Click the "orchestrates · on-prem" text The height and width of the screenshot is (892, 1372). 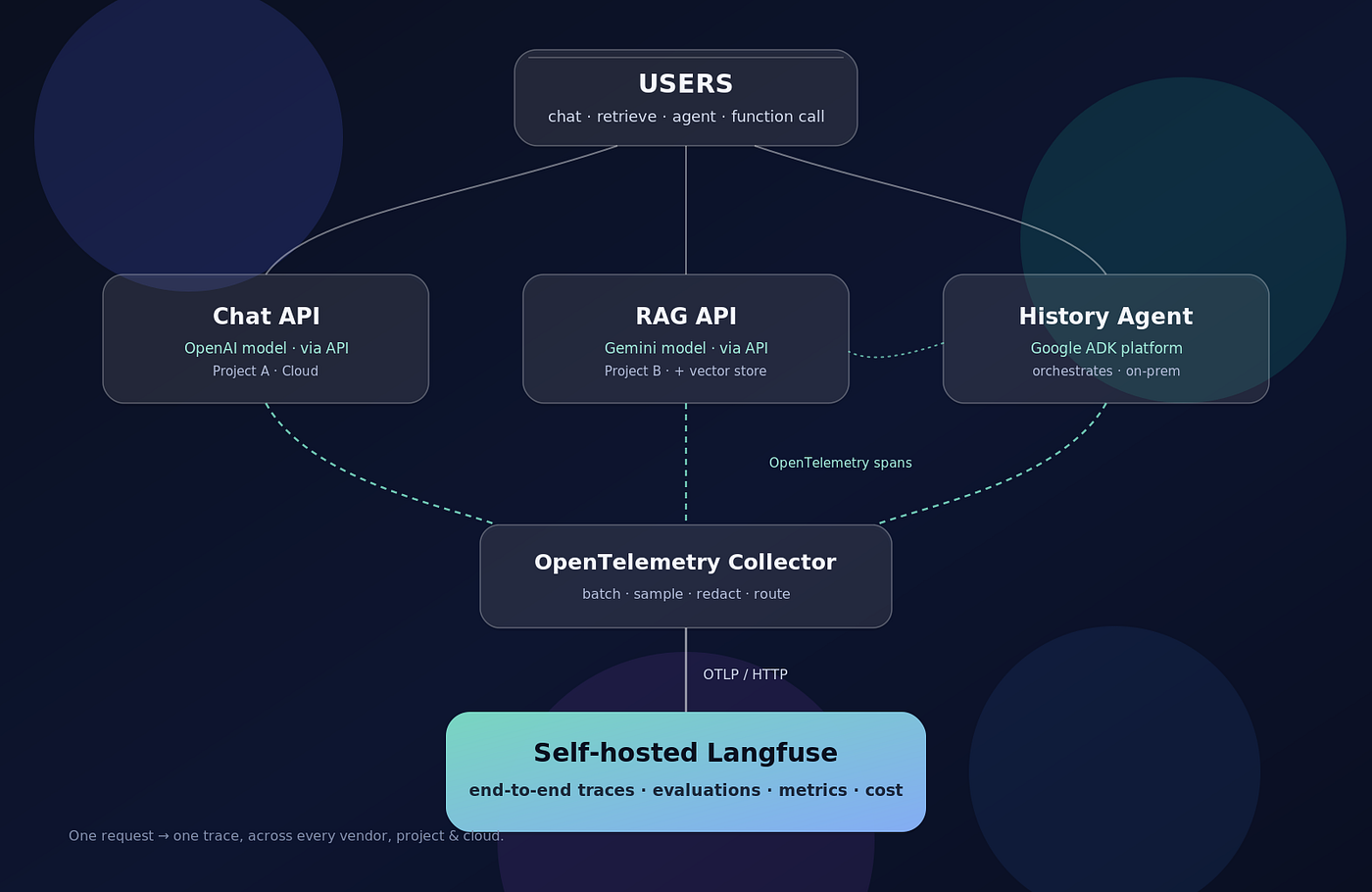[1106, 372]
